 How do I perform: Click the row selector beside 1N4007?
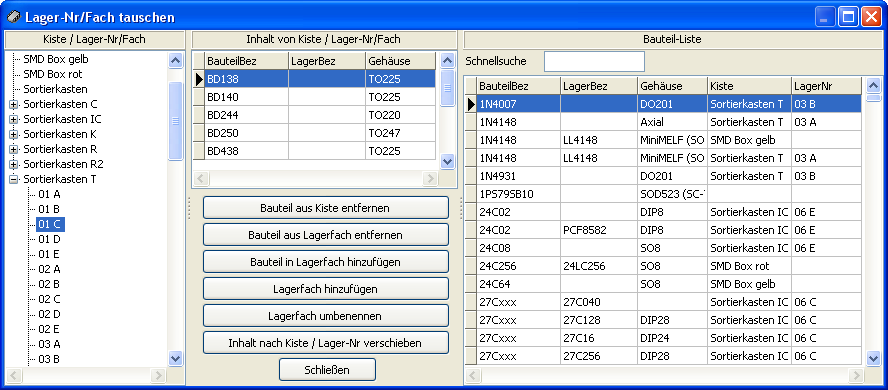click(471, 104)
